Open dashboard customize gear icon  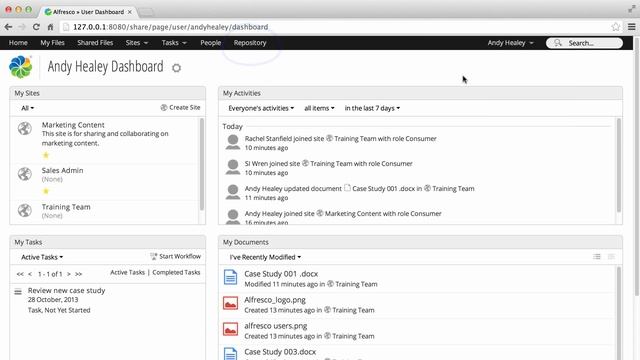(176, 68)
